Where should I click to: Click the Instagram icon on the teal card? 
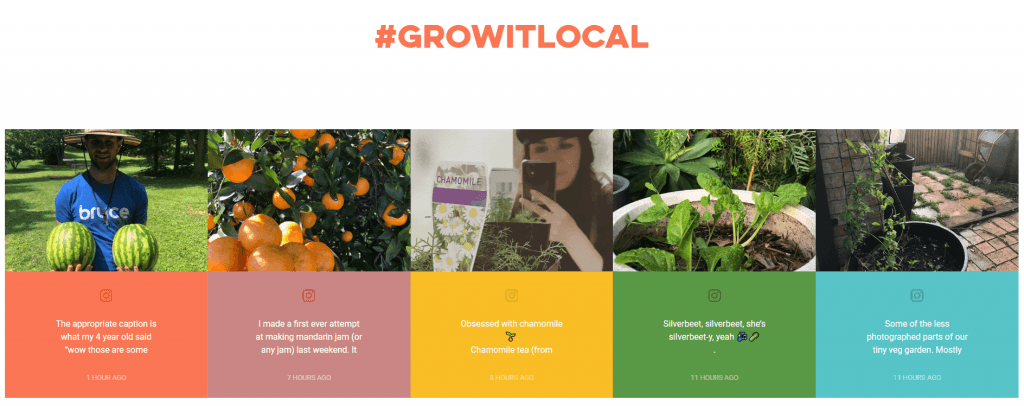point(917,296)
